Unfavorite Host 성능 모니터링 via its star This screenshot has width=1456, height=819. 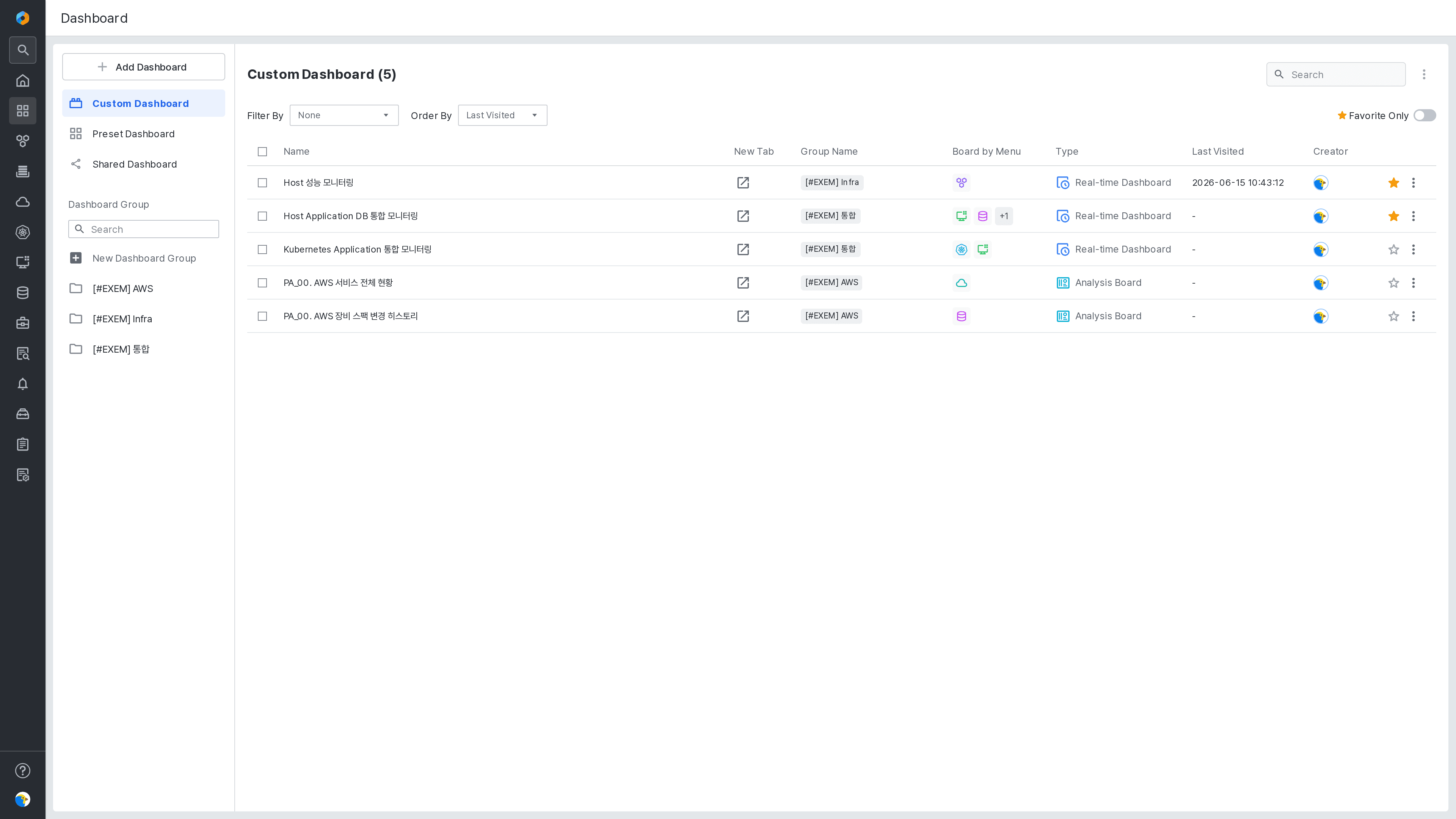[1393, 182]
